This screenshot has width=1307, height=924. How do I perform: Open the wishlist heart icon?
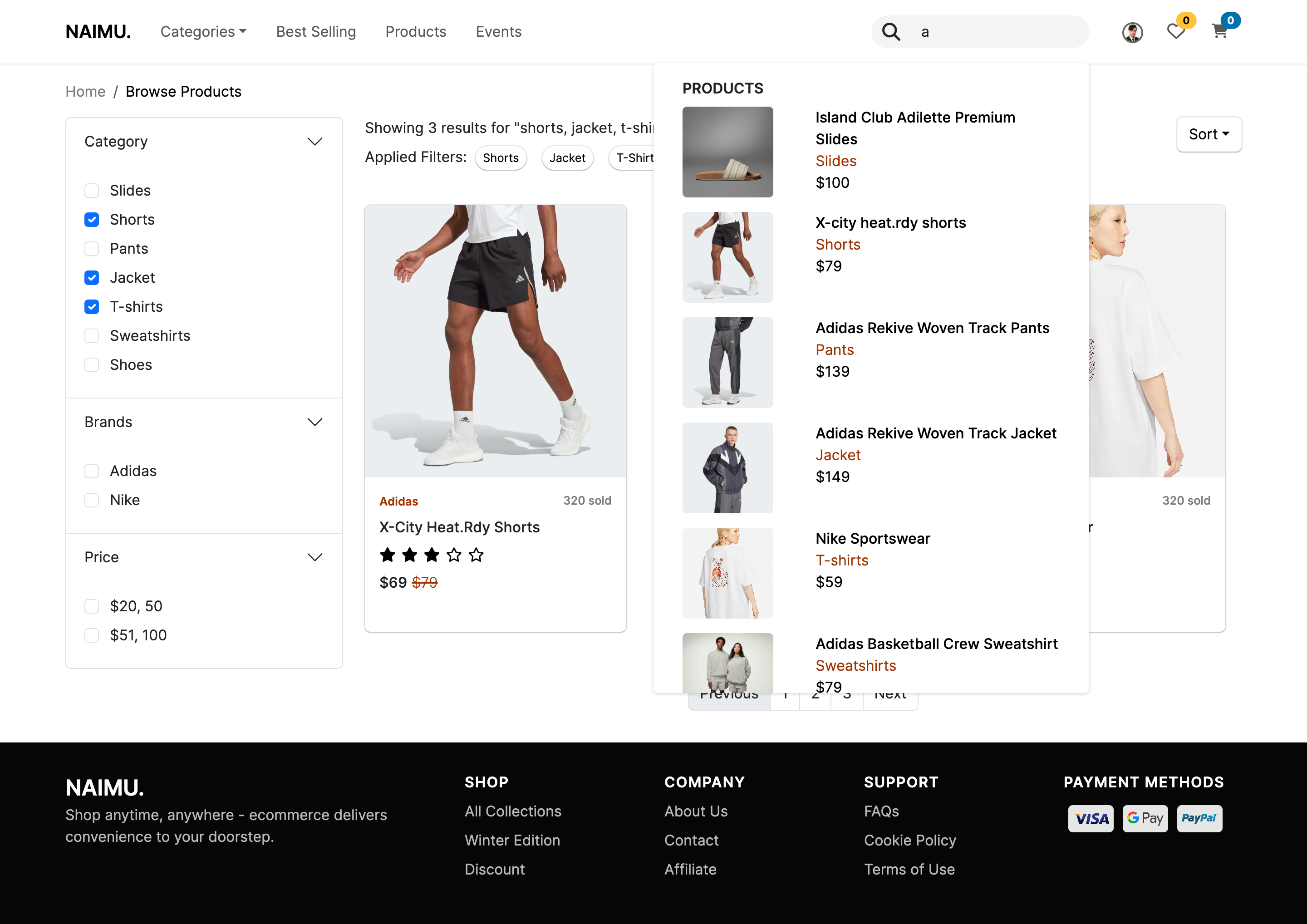1175,31
